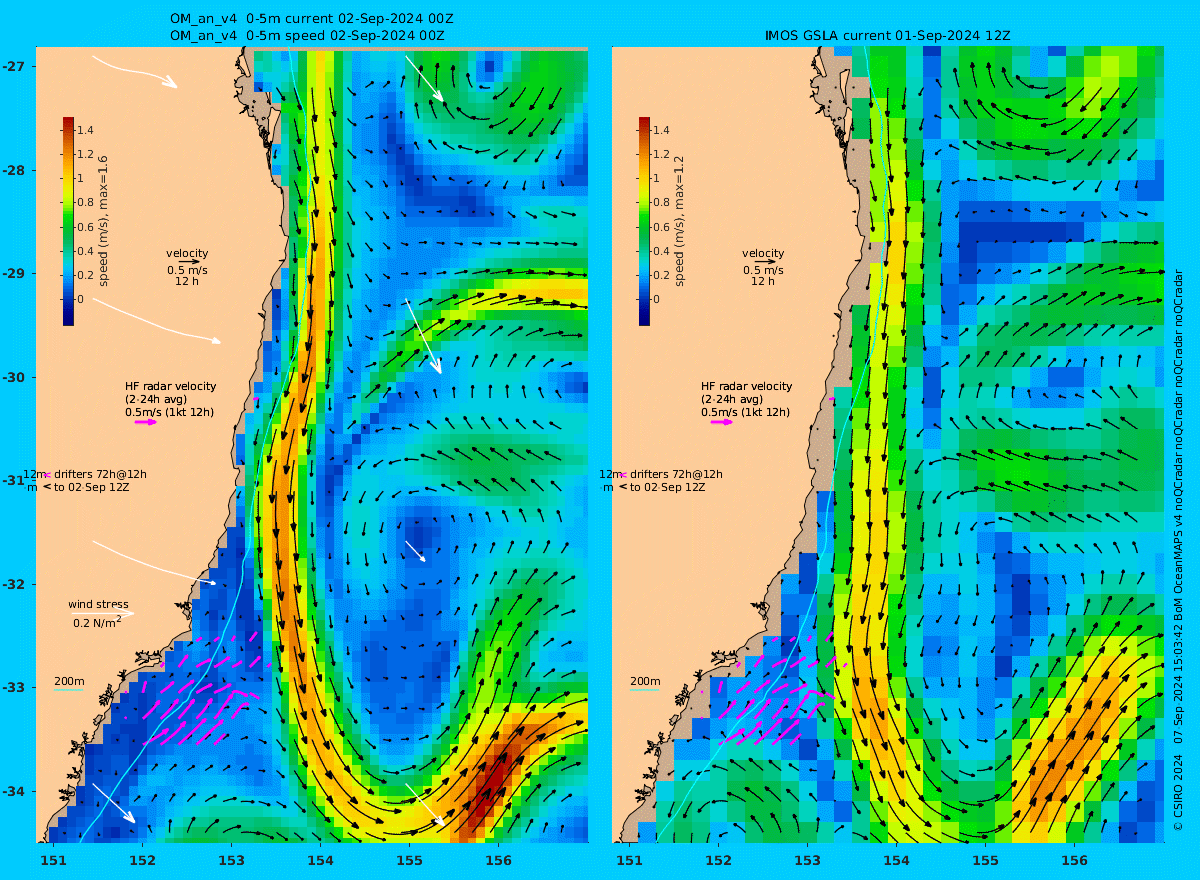Click longitude 156 under the left map
The height and width of the screenshot is (880, 1200).
tap(498, 860)
